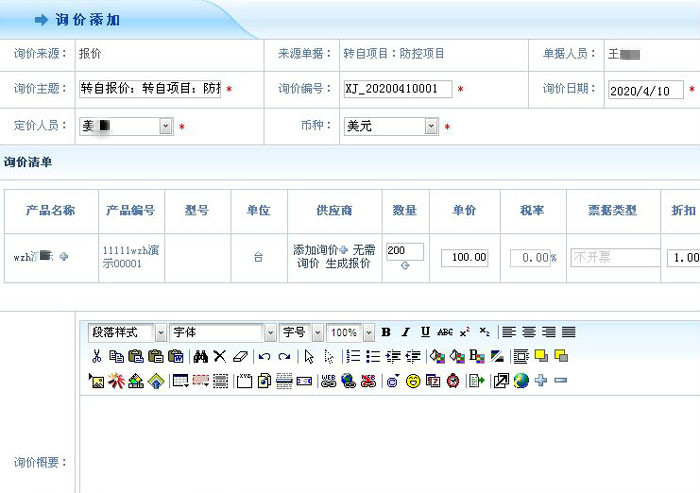700x493 pixels.
Task: Click the scissors cut icon
Action: point(96,356)
